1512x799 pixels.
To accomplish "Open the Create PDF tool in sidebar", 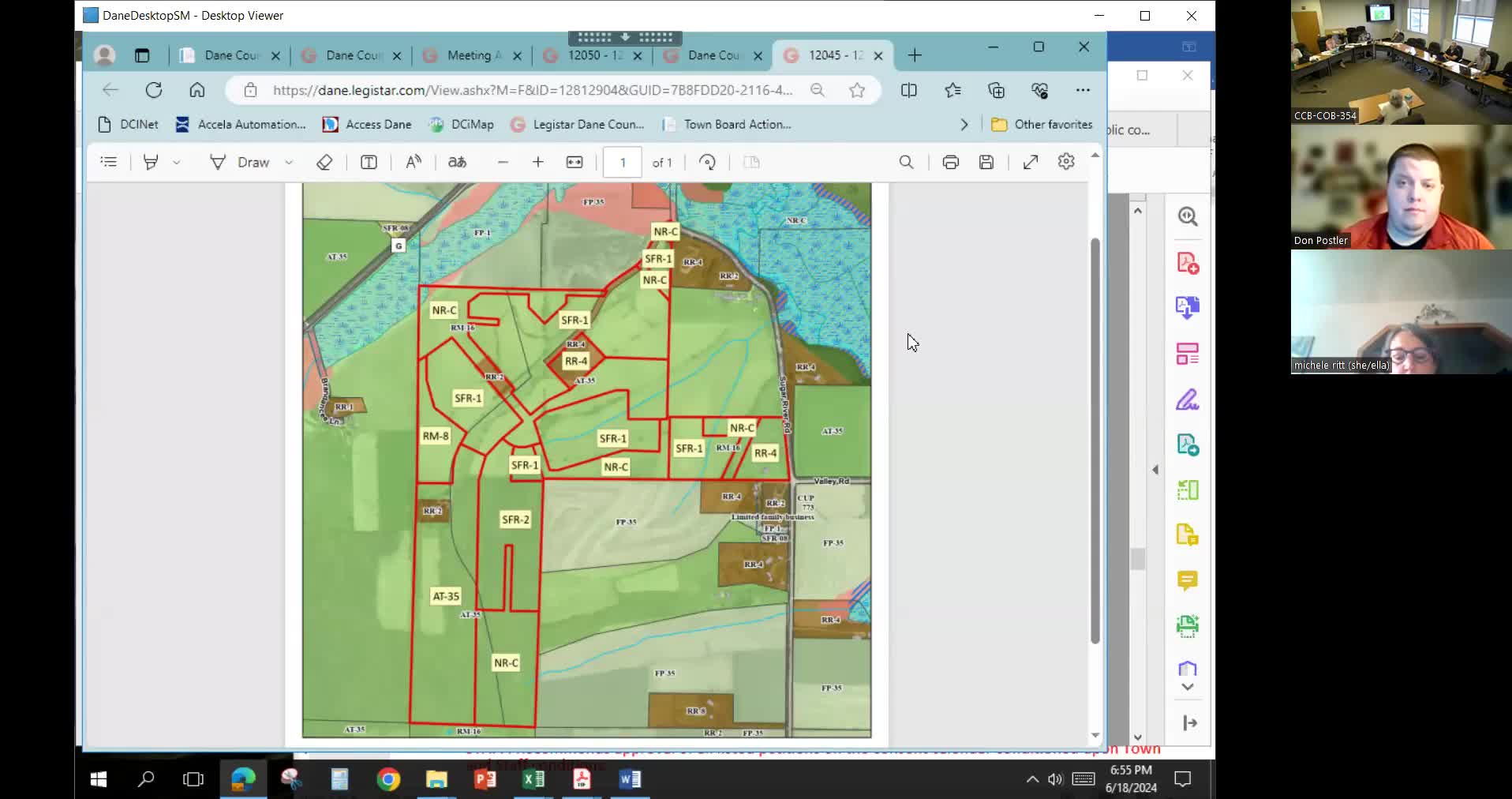I will point(1188,263).
